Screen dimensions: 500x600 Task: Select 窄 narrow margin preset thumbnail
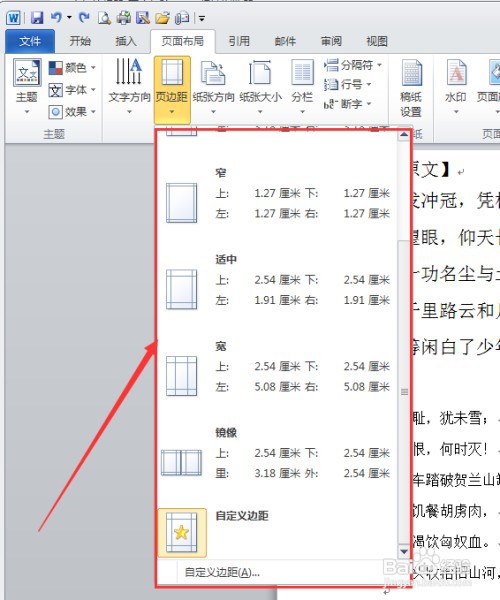point(182,203)
